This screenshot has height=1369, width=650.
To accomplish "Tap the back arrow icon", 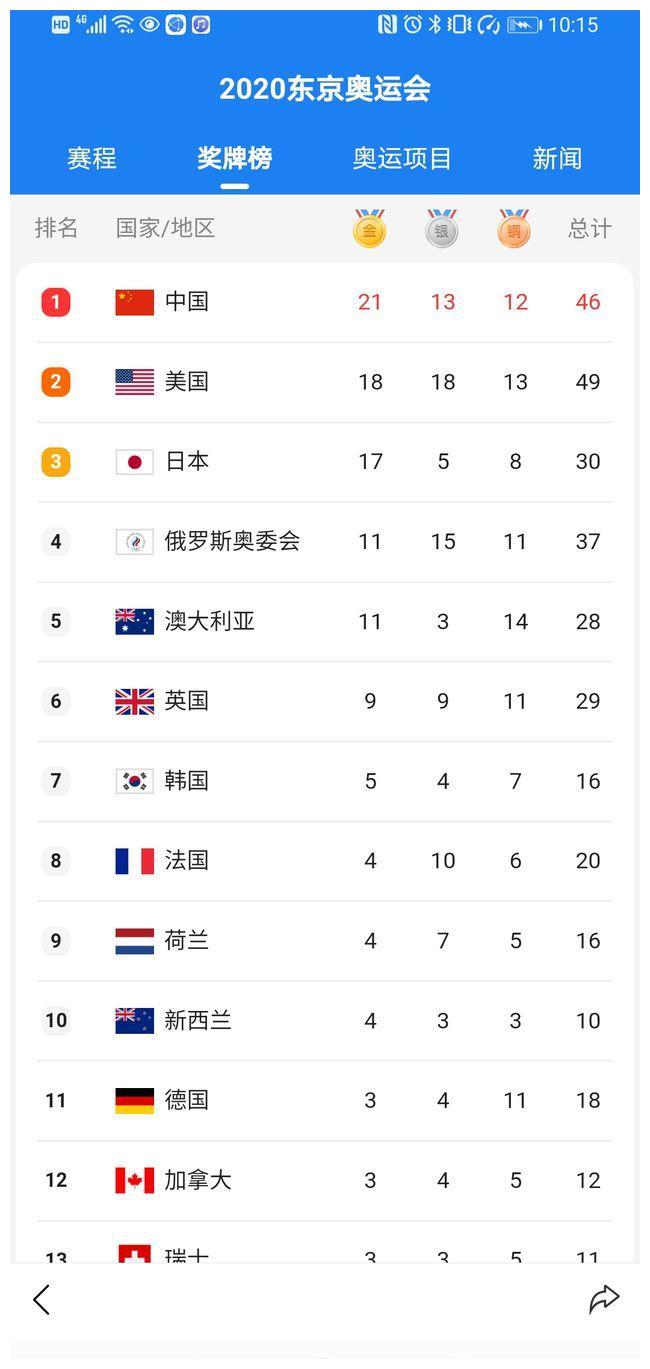I will click(x=41, y=1300).
